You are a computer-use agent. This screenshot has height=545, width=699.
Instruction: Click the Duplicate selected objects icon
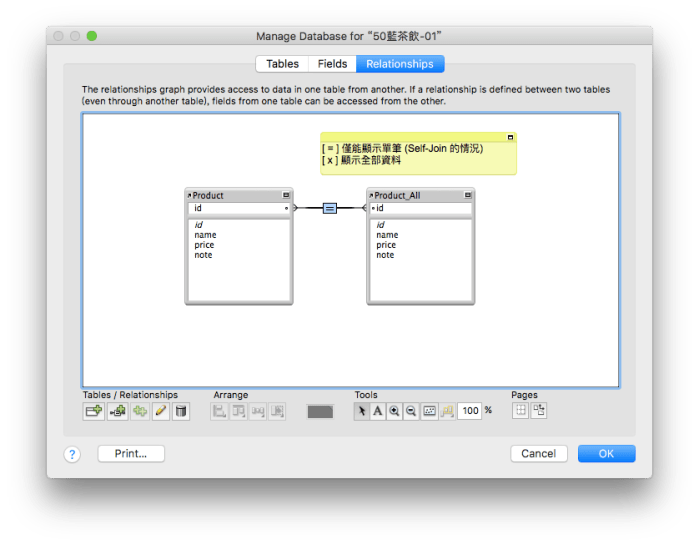pyautogui.click(x=138, y=411)
